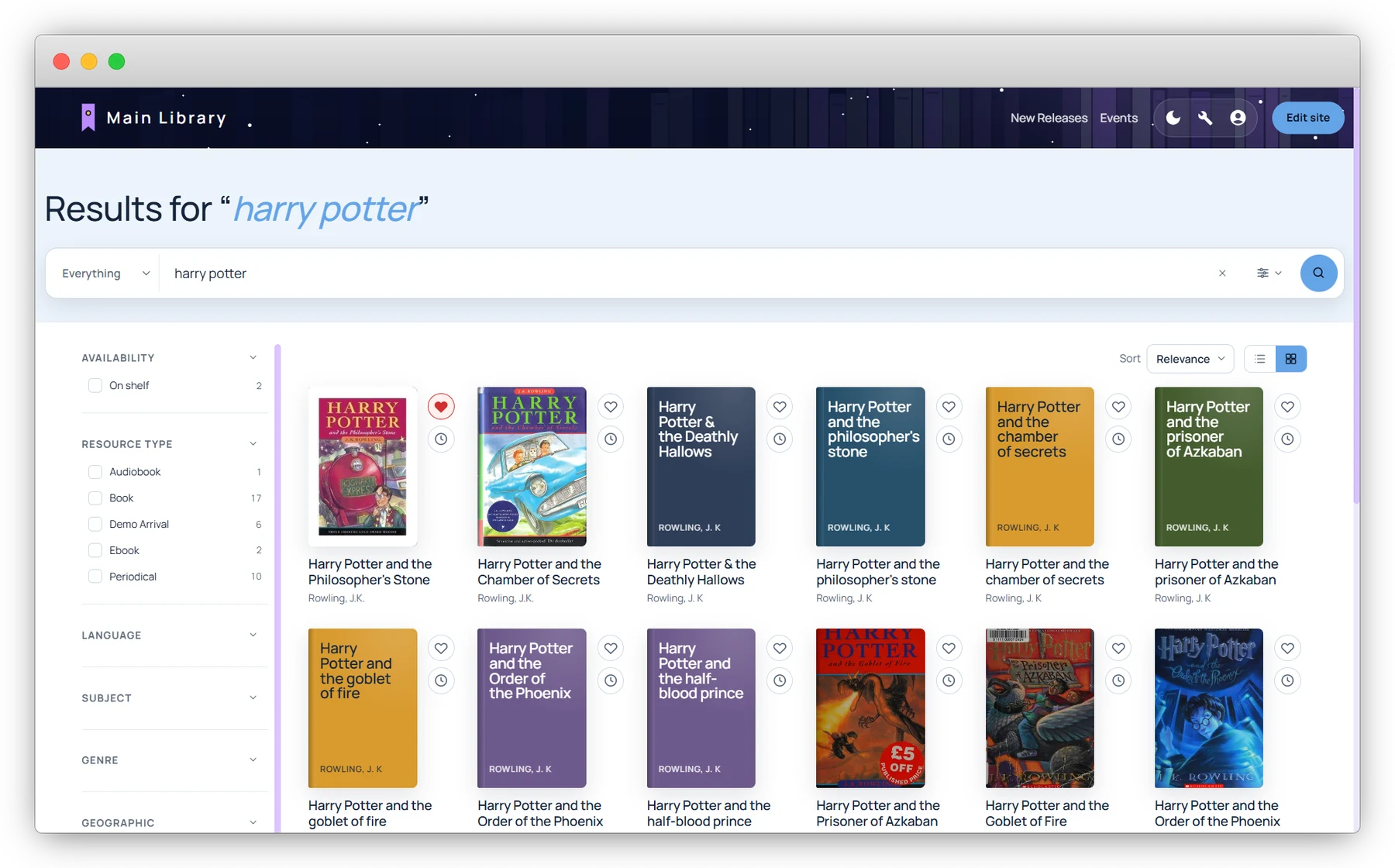Open Philosopher's Stone train cover thumbnail
Image resolution: width=1395 pixels, height=868 pixels.
click(363, 467)
